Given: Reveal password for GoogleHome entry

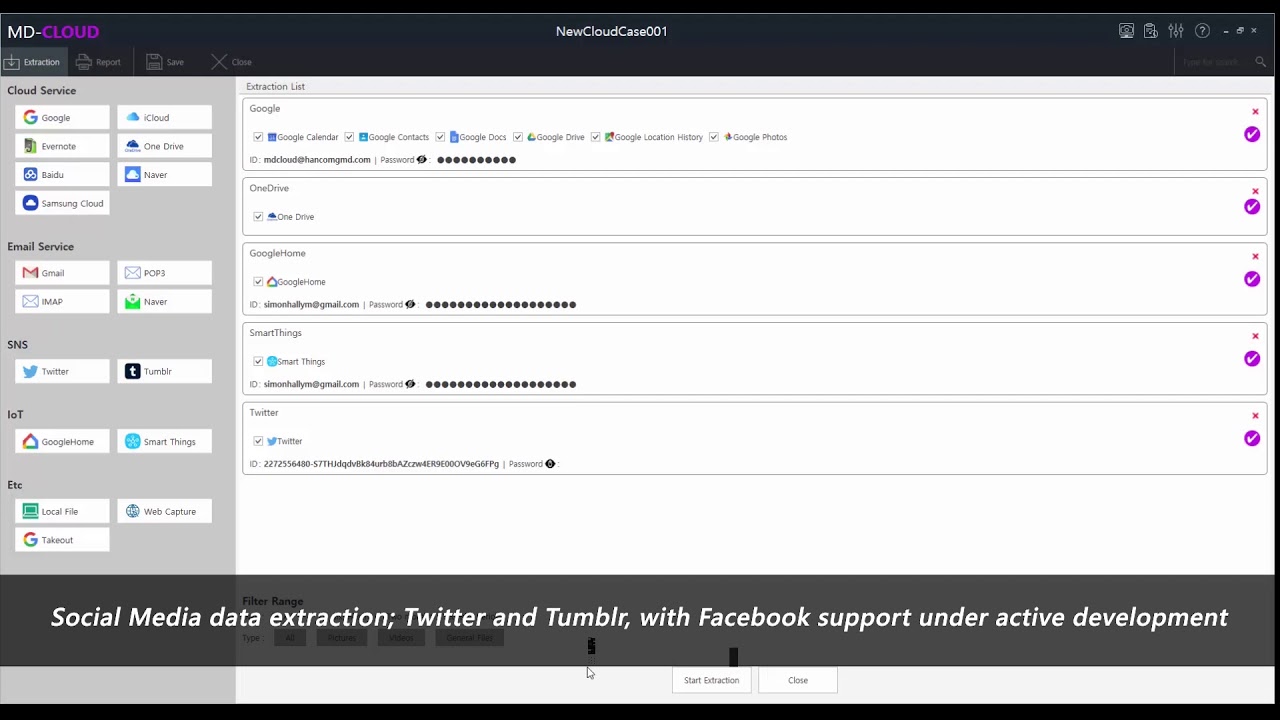Looking at the screenshot, I should pyautogui.click(x=410, y=304).
